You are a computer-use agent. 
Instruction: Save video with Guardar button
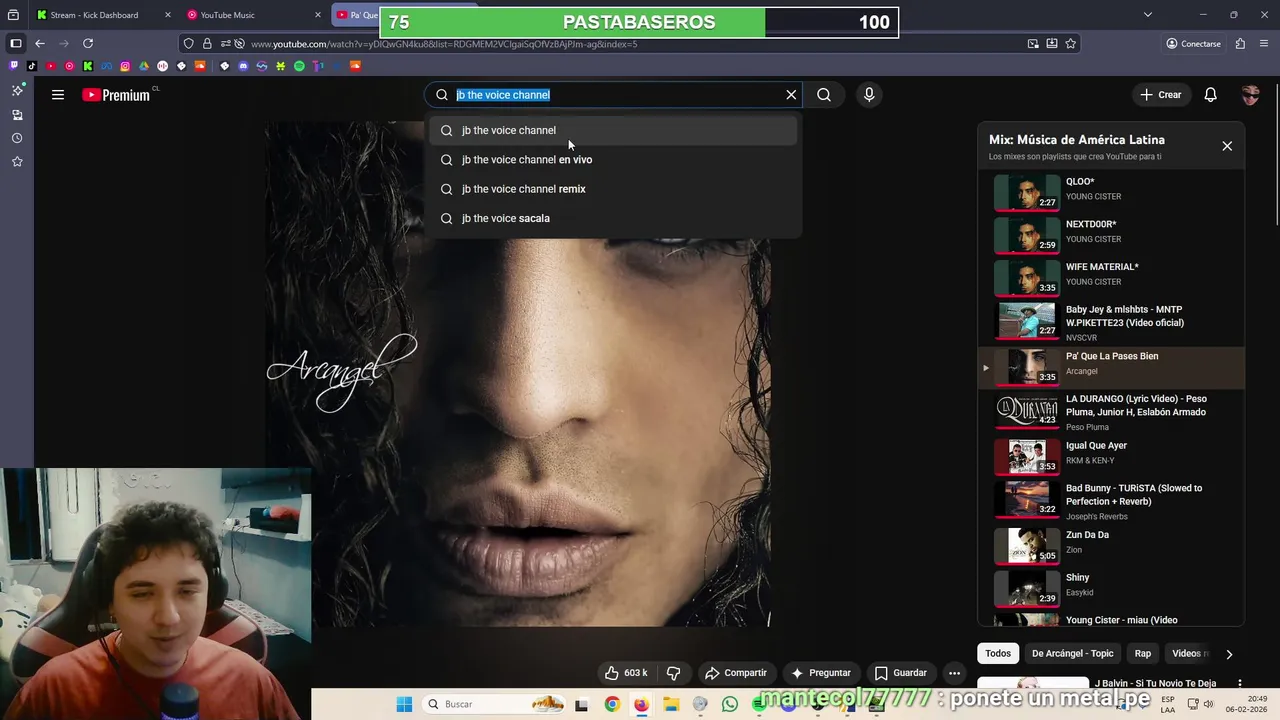[901, 673]
